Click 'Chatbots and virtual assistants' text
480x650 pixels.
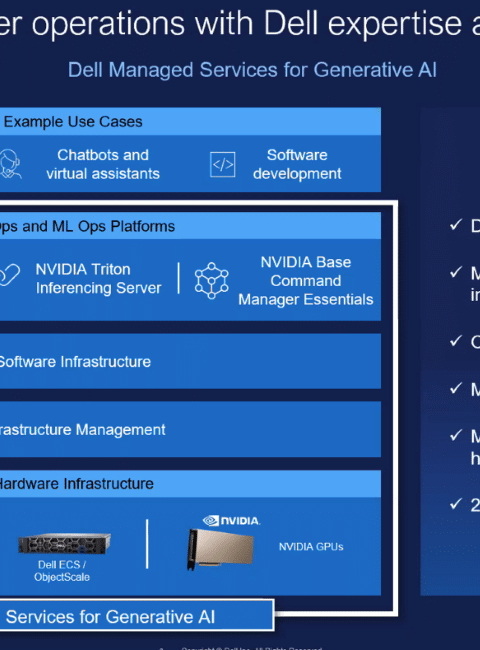(103, 164)
